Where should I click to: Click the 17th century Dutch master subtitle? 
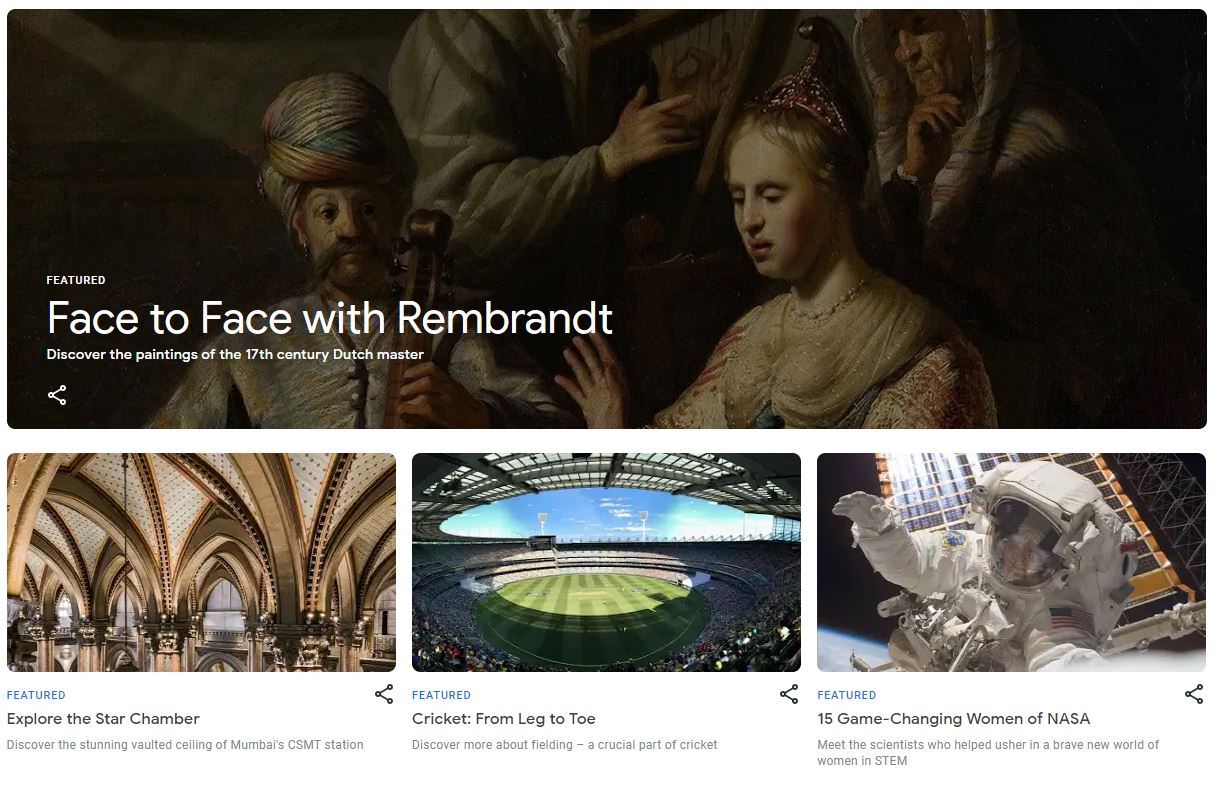click(235, 354)
